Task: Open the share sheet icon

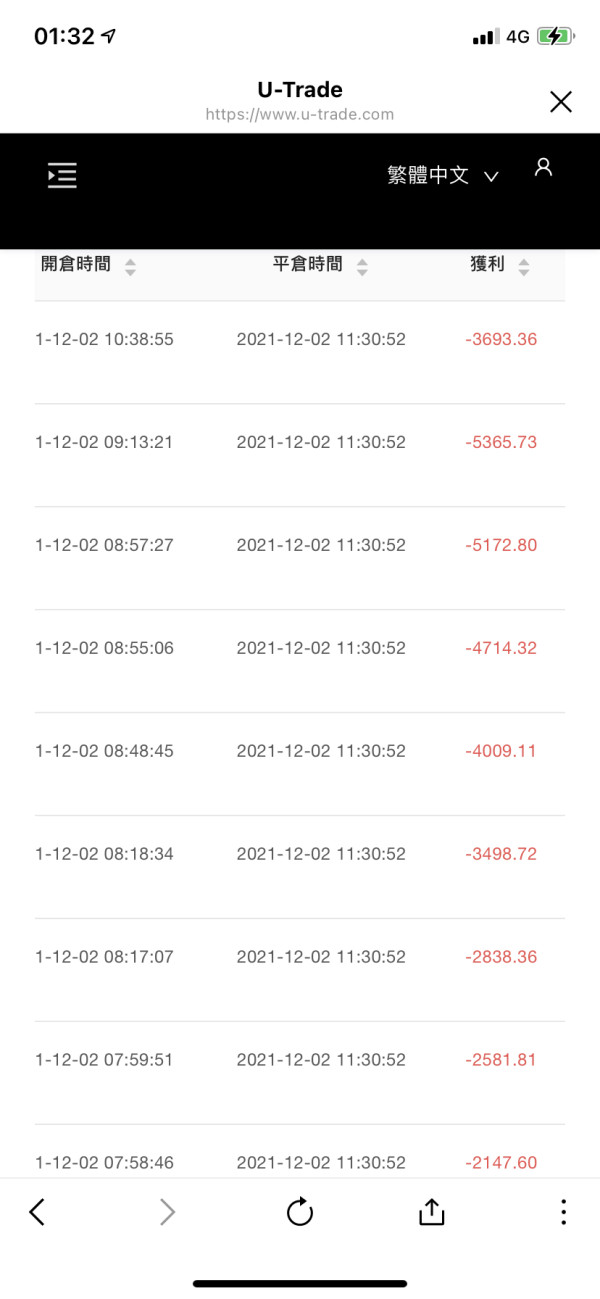Action: click(x=431, y=1212)
